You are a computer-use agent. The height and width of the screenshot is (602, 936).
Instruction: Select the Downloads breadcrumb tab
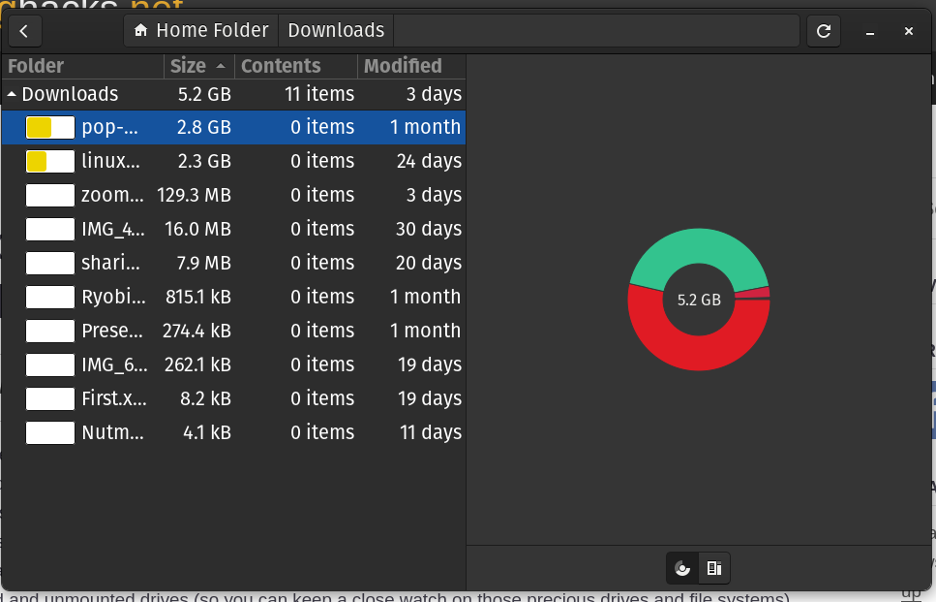pos(335,30)
